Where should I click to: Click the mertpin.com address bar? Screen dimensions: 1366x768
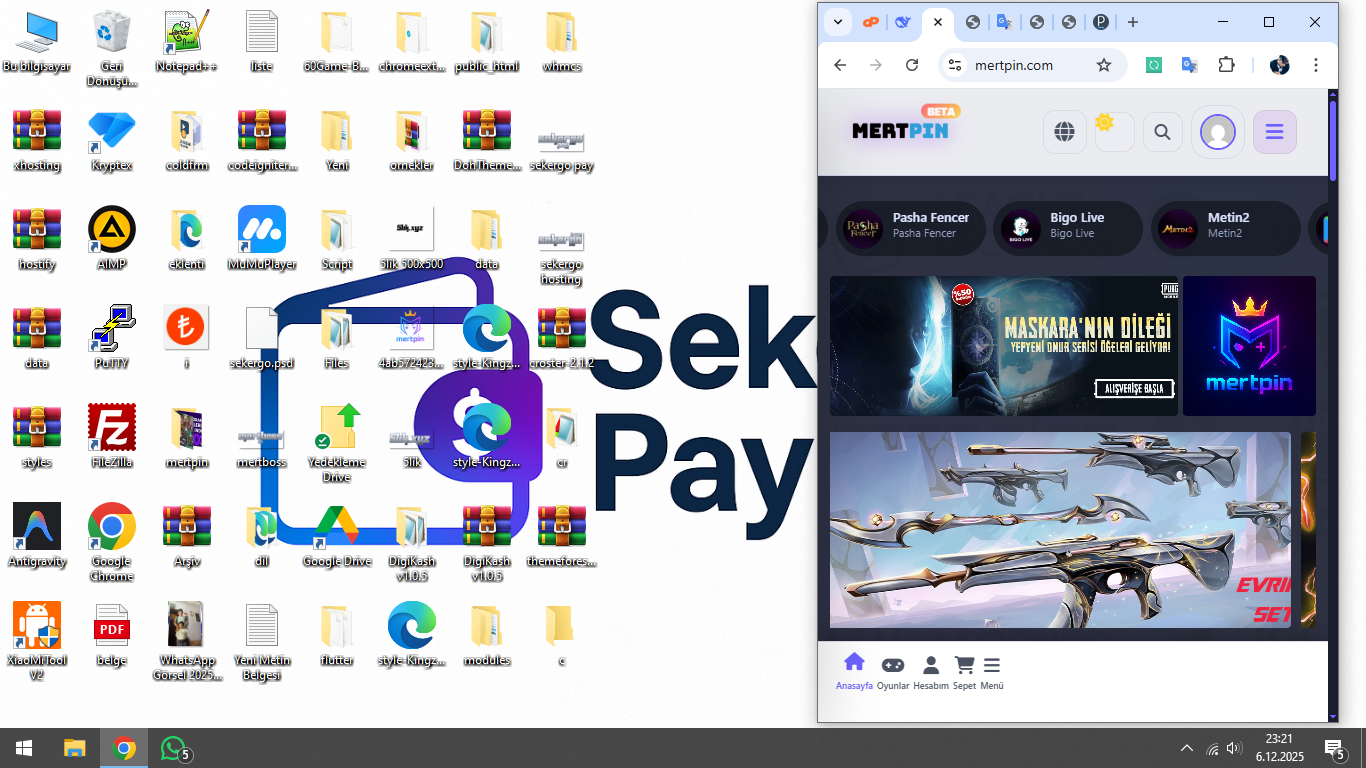pos(1012,65)
